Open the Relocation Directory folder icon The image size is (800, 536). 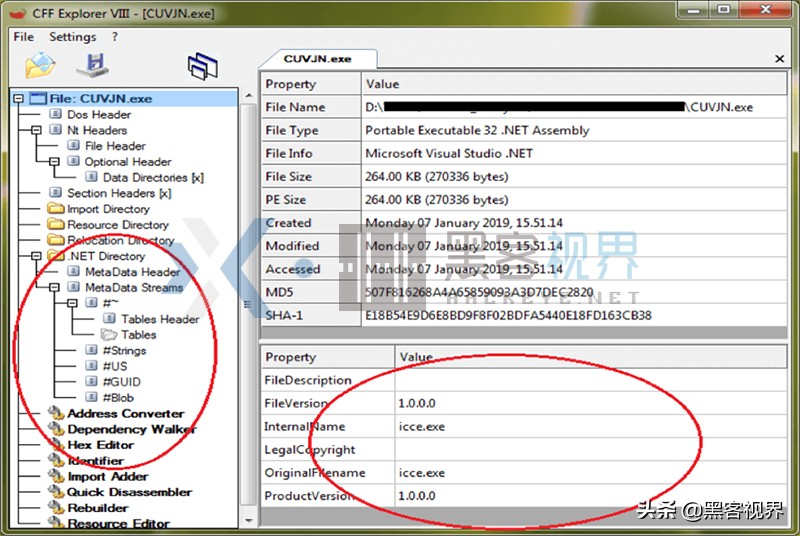(56, 240)
